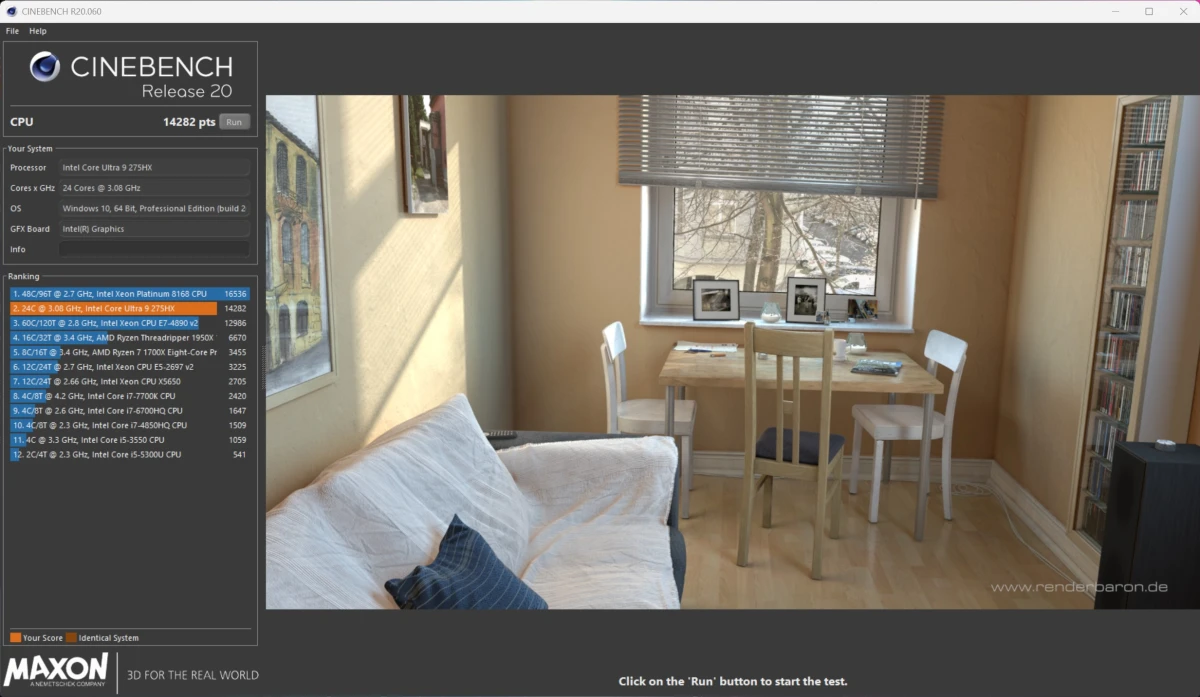Viewport: 1200px width, 697px height.
Task: Select ranking row Intel Core i5-3550 CPU
Action: click(x=130, y=439)
